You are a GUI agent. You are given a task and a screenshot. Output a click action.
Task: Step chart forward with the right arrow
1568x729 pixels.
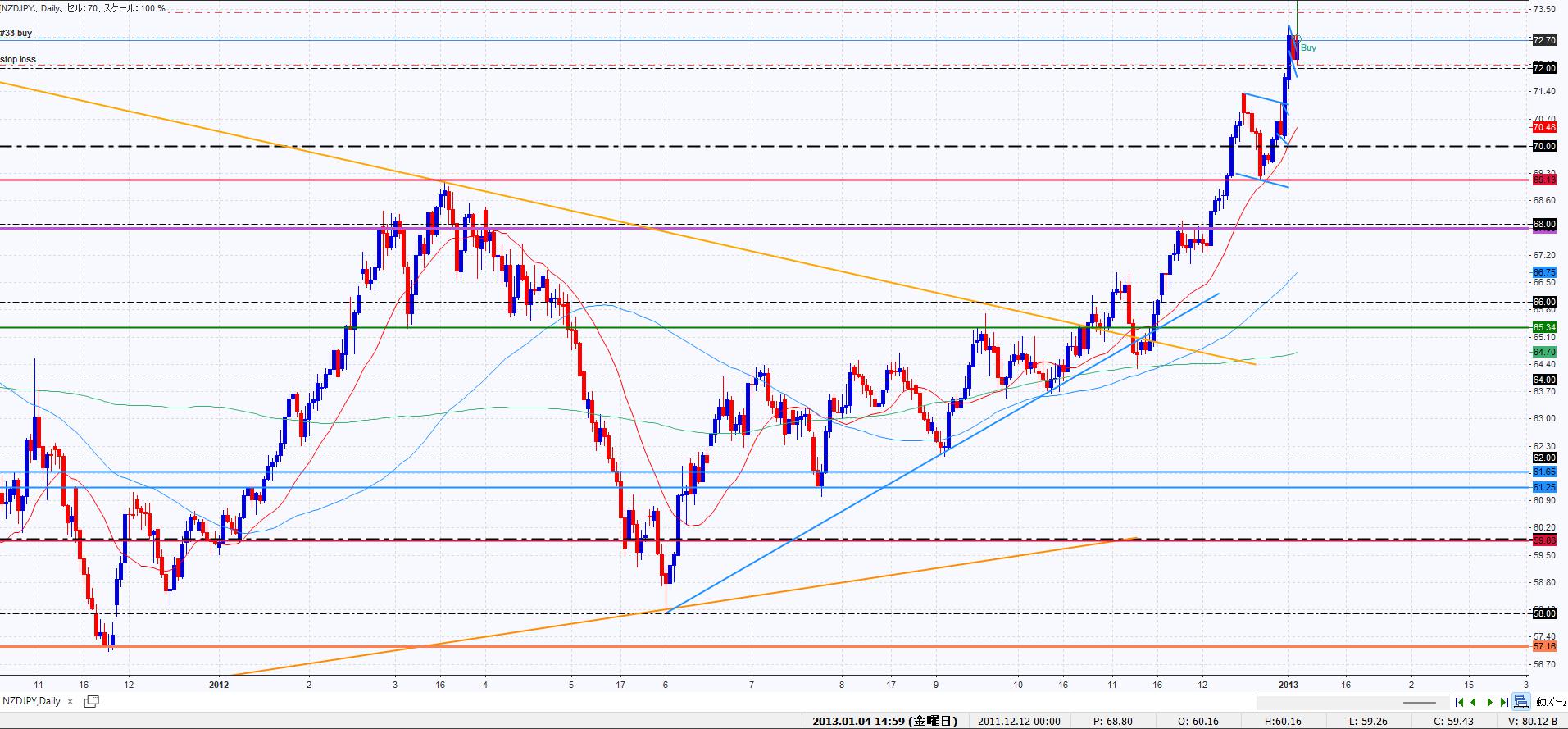tap(1489, 702)
